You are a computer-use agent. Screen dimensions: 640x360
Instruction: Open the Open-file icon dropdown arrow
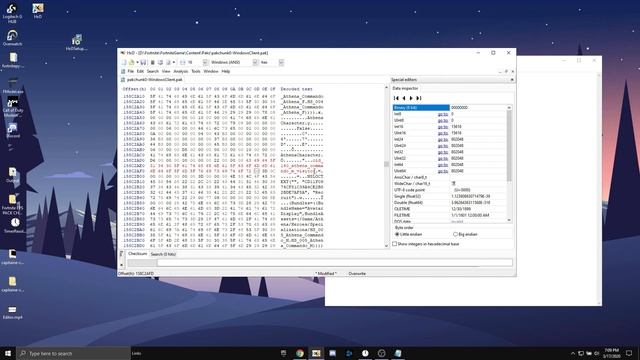(x=137, y=62)
